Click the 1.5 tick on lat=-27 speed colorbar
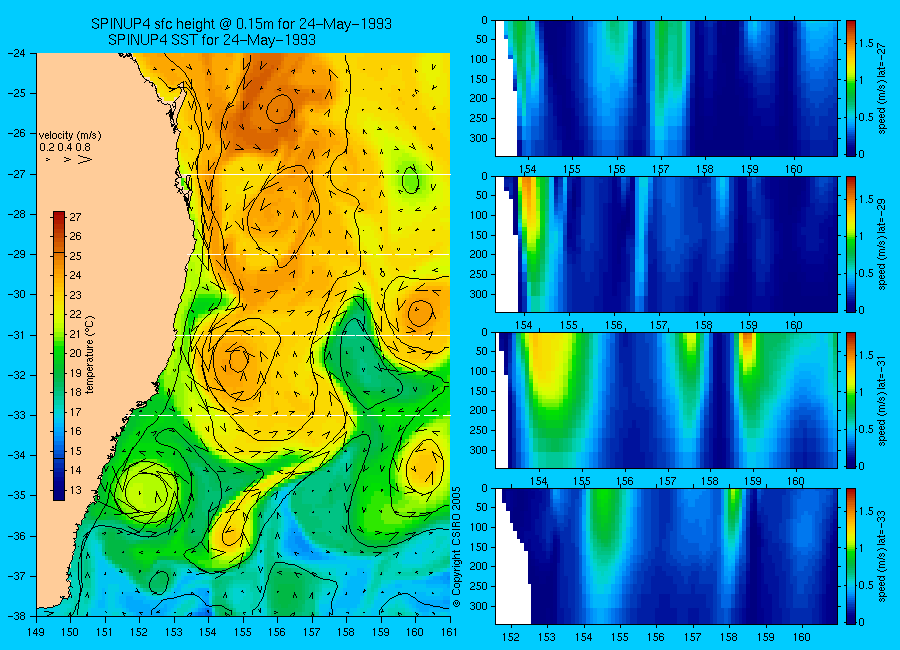Viewport: 900px width, 650px height. 866,43
